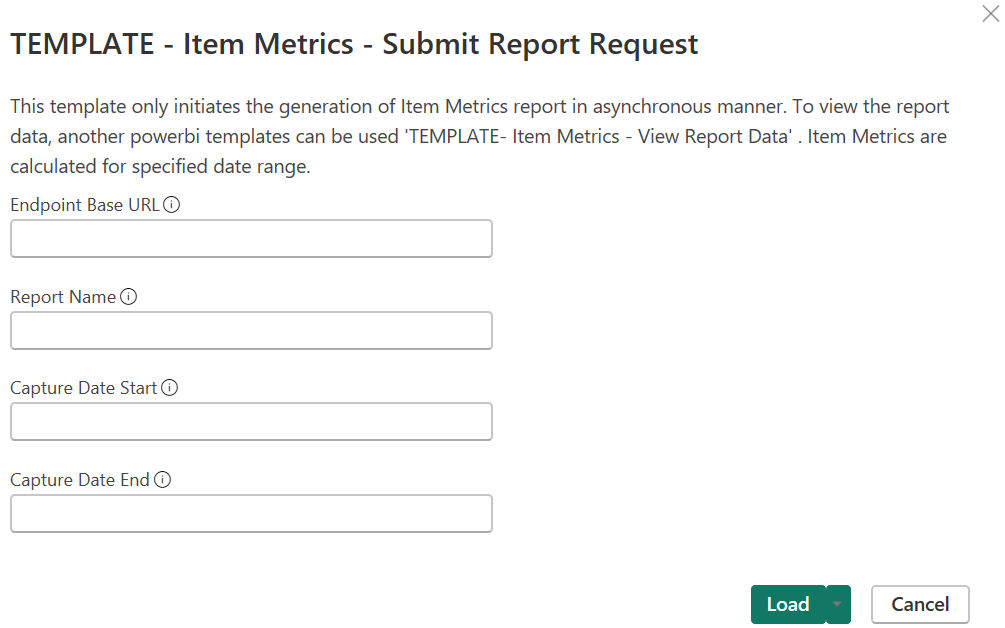1005x628 pixels.
Task: Click the info icon beside Capture Date End
Action: [162, 479]
